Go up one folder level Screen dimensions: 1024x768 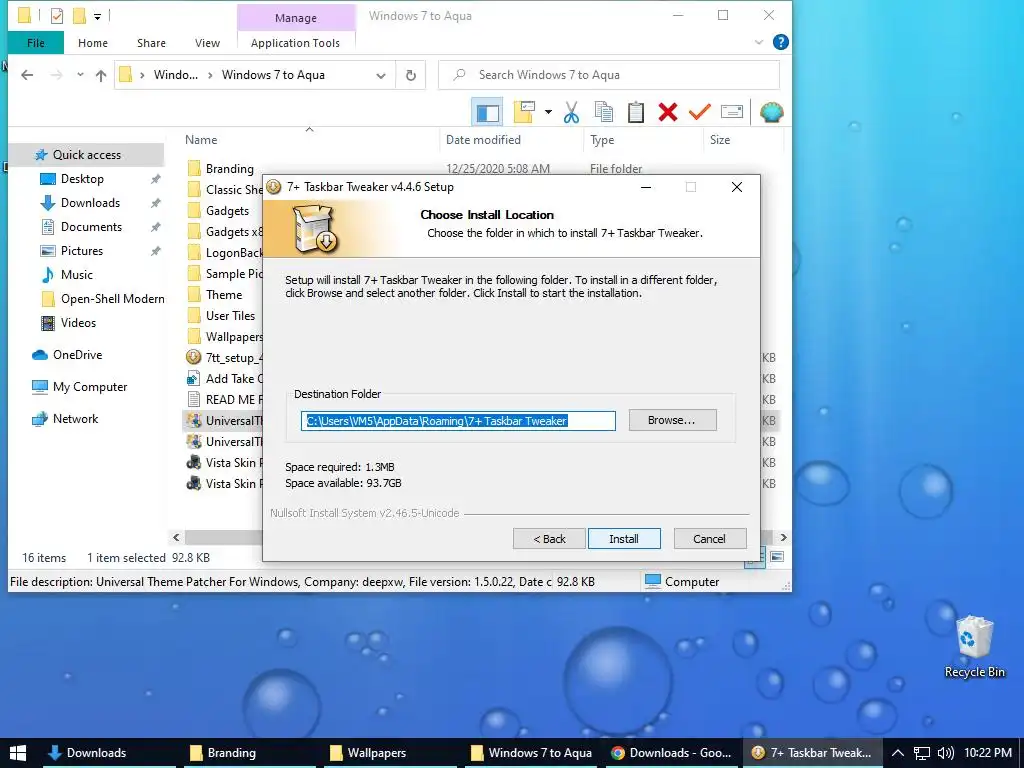(x=101, y=75)
